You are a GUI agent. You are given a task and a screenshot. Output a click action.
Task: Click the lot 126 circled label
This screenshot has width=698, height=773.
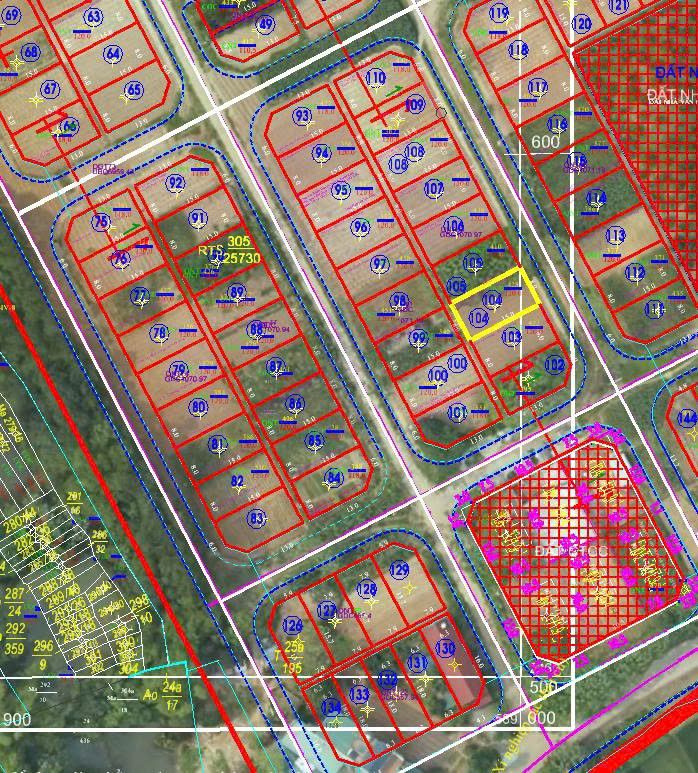[292, 626]
